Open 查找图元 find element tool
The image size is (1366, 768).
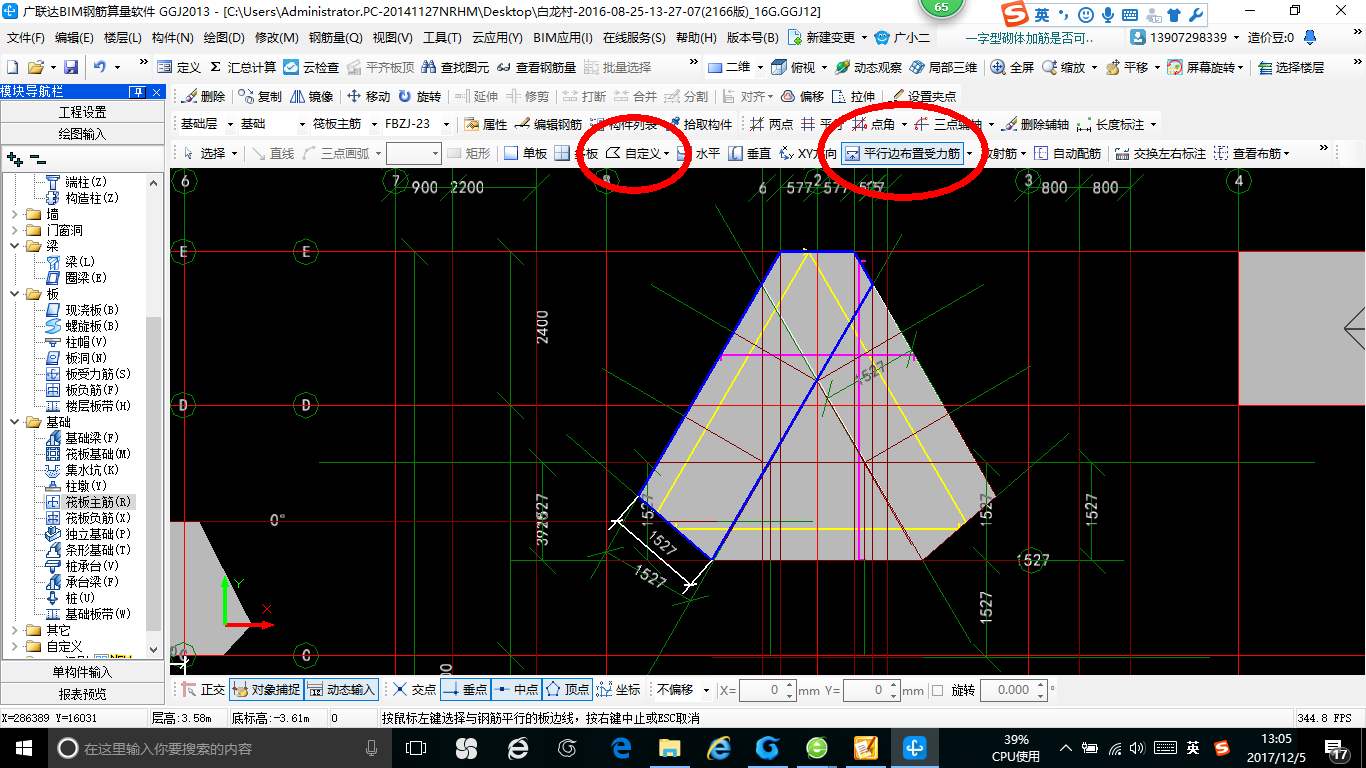click(456, 67)
